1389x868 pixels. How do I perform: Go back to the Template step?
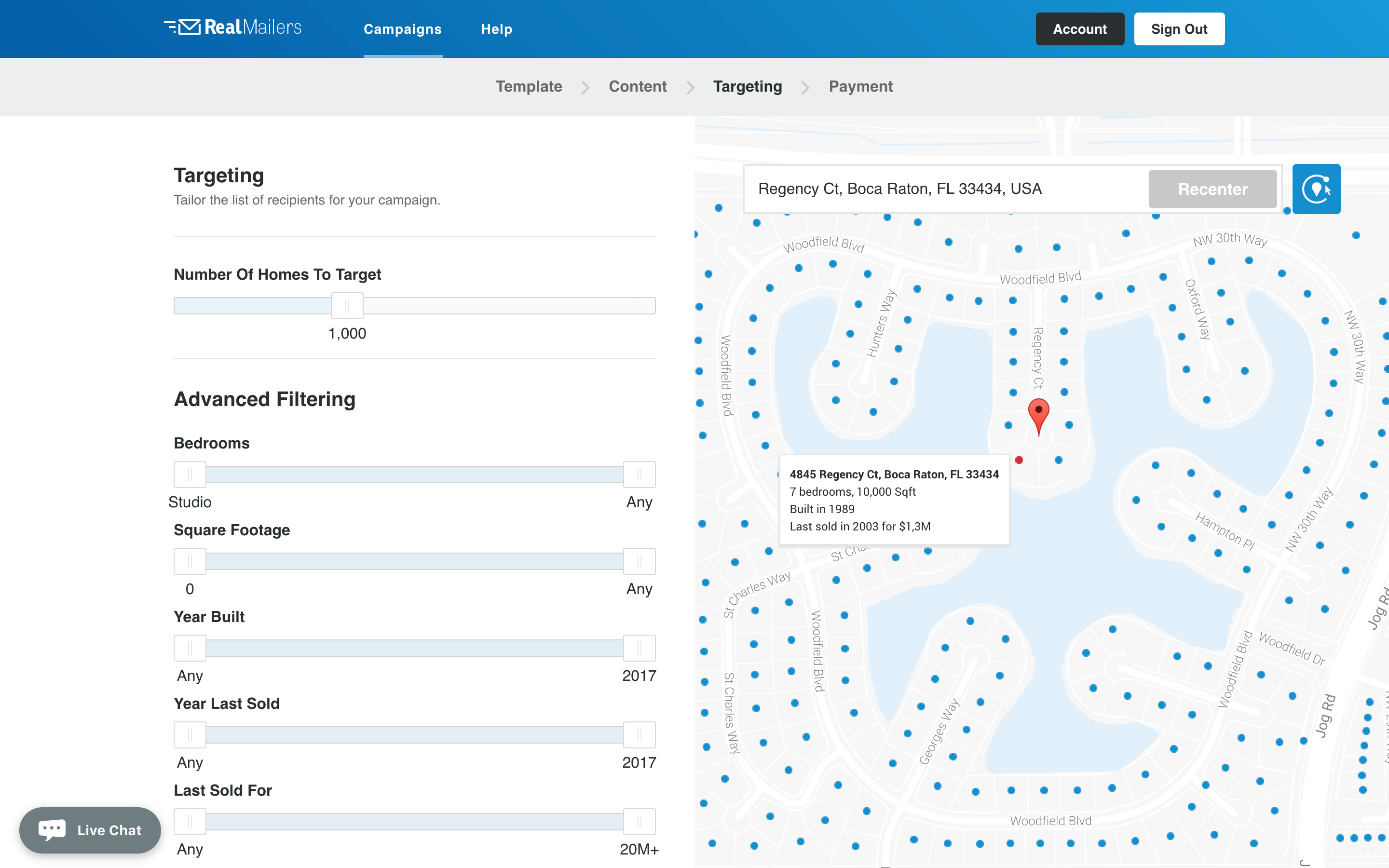click(x=529, y=87)
